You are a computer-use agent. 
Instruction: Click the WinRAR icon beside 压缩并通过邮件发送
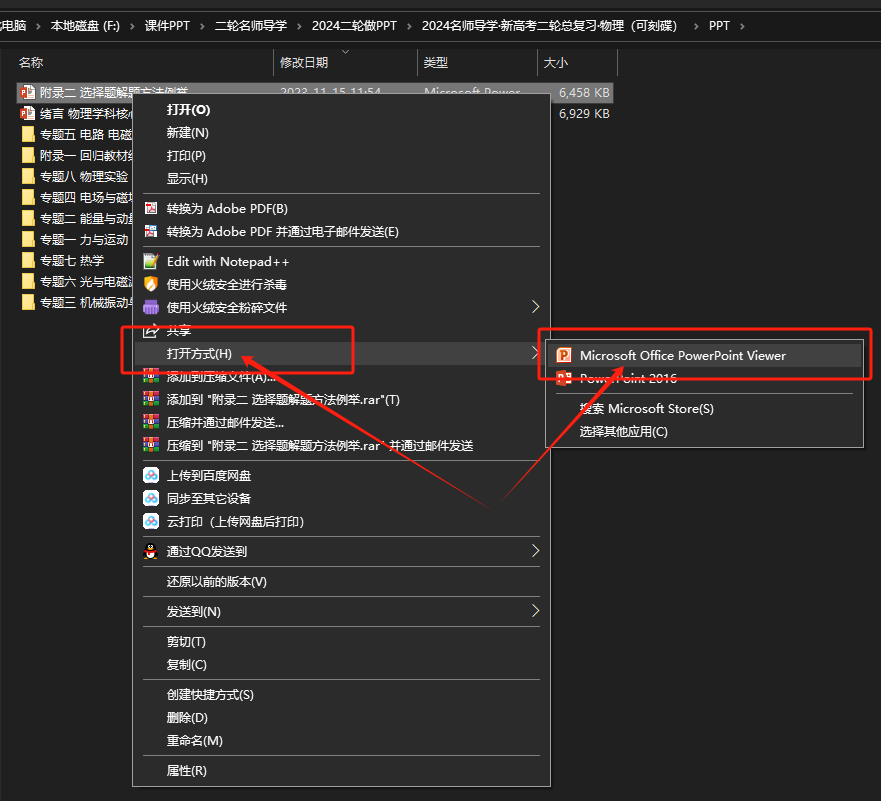tap(151, 422)
